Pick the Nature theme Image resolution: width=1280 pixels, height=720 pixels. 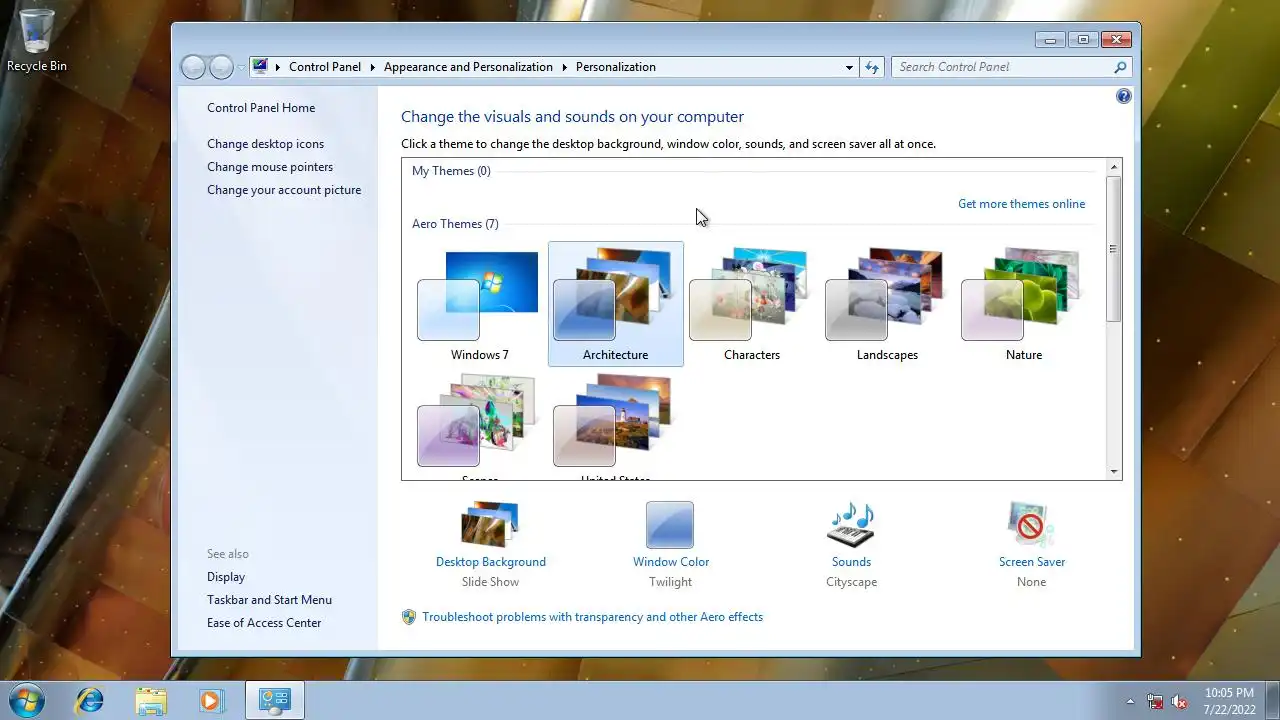point(1023,305)
